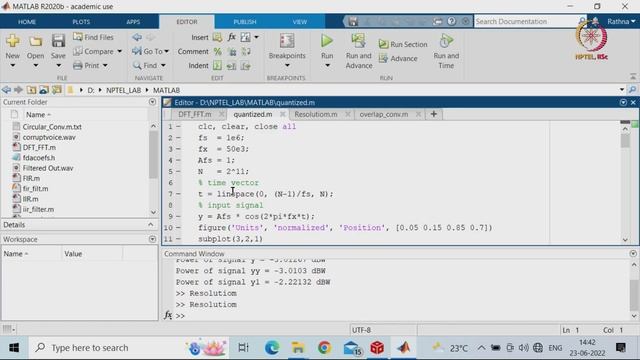Viewport: 640px width, 360px height.
Task: Click the save icon in quick access toolbar
Action: click(353, 22)
